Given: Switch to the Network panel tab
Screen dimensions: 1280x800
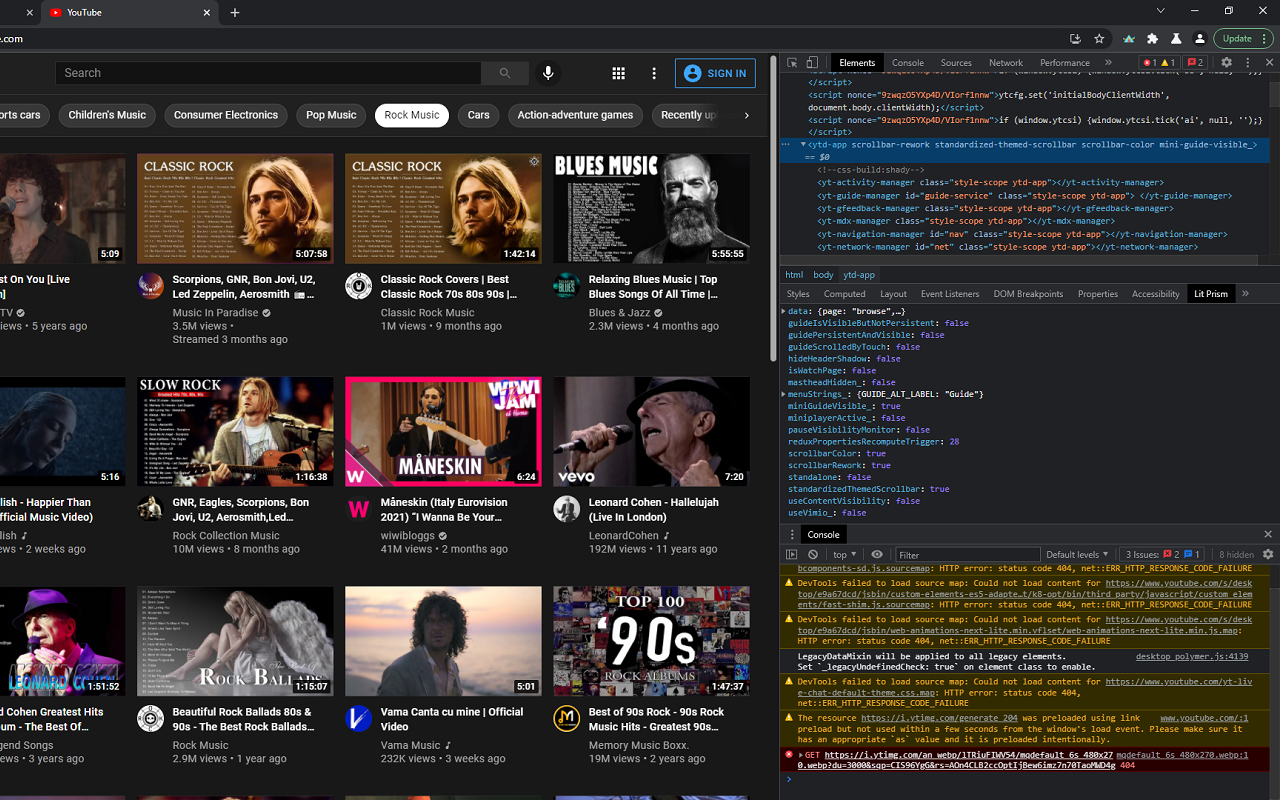Looking at the screenshot, I should pos(1006,62).
